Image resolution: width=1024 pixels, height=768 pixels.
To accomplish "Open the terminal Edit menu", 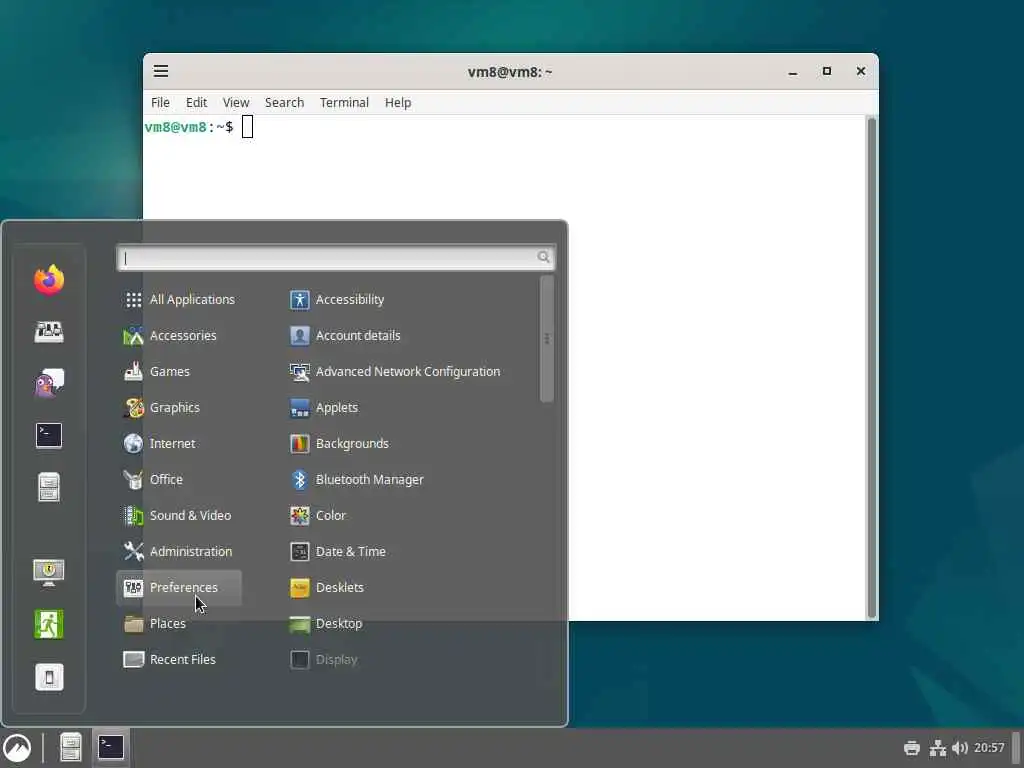I will 196,103.
